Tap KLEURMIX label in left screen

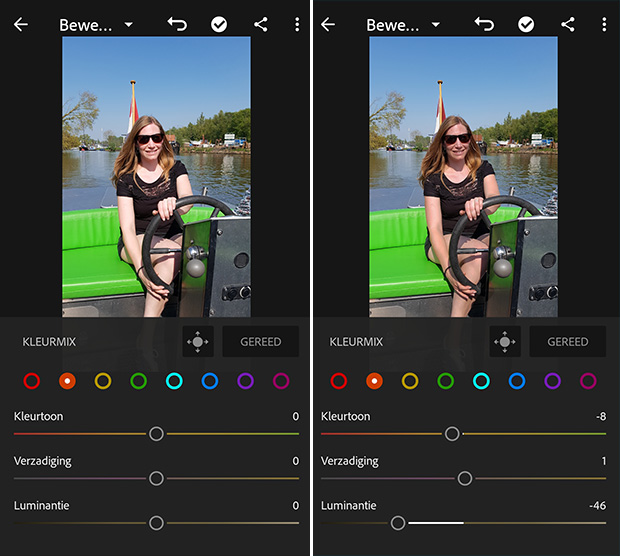[x=49, y=342]
